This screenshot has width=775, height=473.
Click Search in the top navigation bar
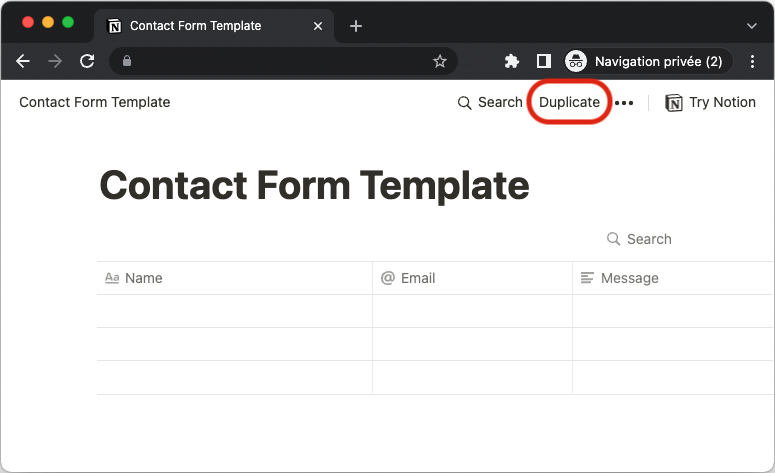pos(490,102)
